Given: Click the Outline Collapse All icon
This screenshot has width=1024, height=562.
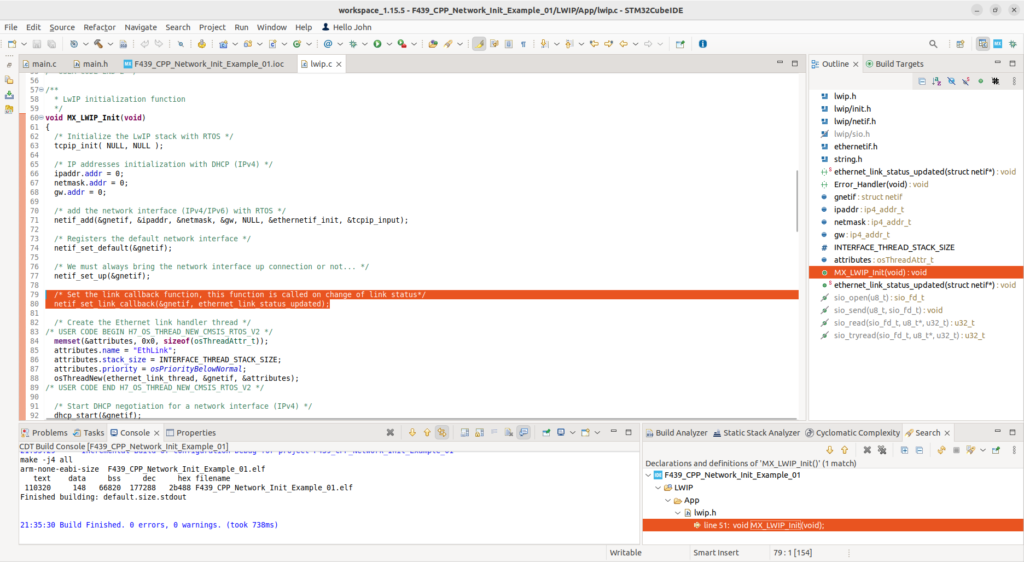Looking at the screenshot, I should click(x=921, y=82).
